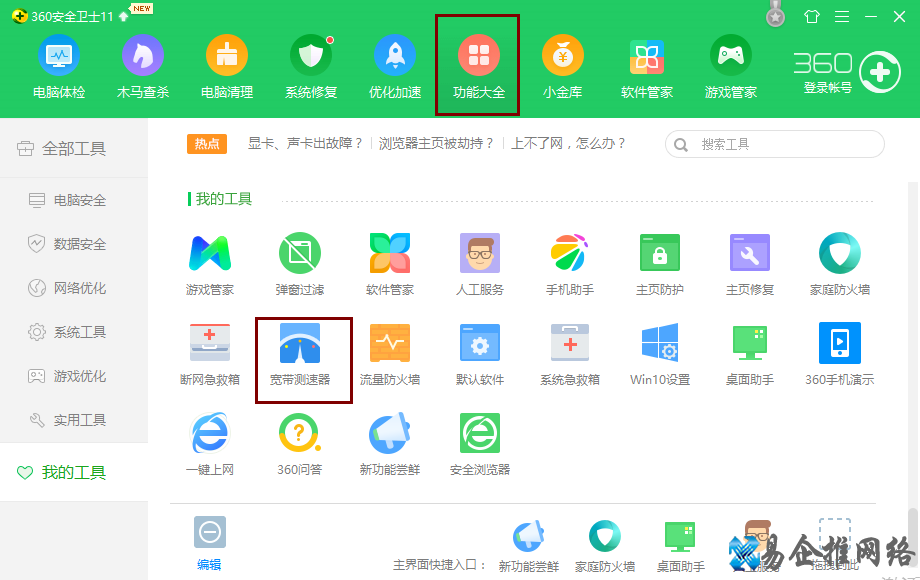Click the 搜索工具 search field
Screen dimensions: 920x580
773,143
